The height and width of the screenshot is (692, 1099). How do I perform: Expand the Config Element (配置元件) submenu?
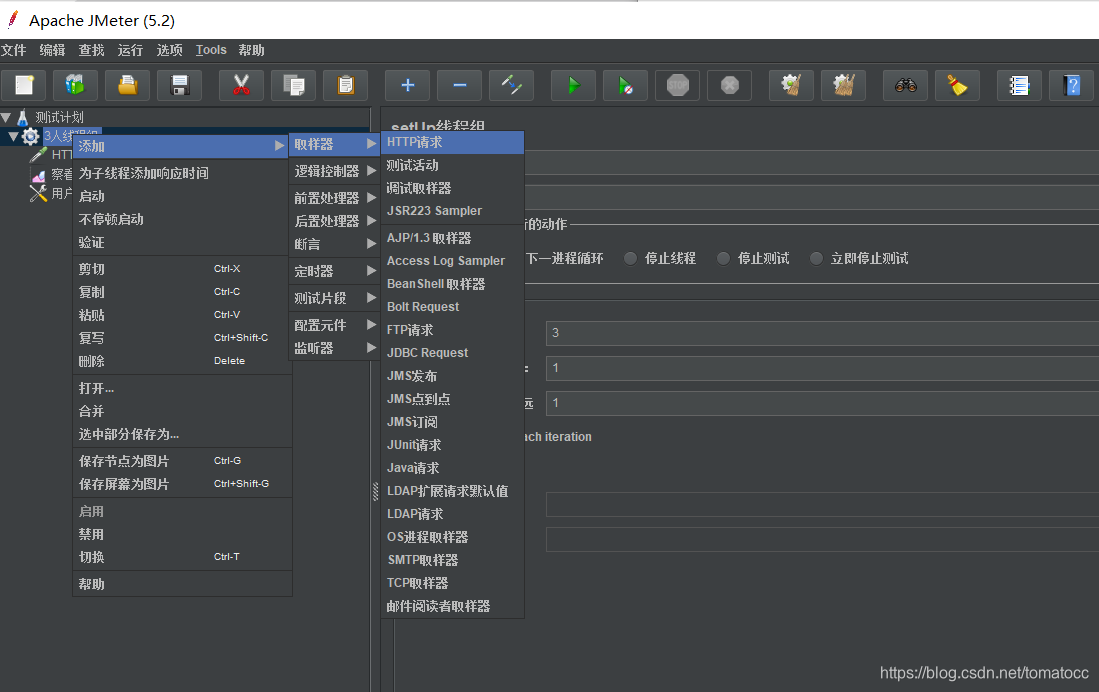pos(334,325)
